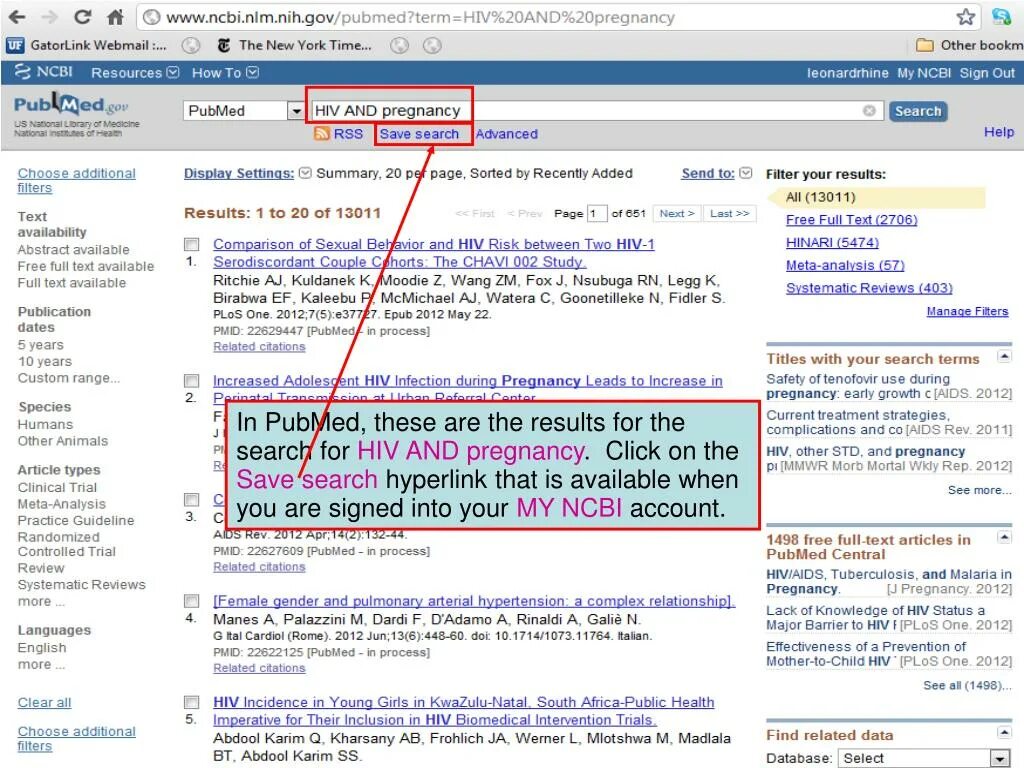Open the Send to dropdown
This screenshot has width=1024, height=768.
pos(716,173)
